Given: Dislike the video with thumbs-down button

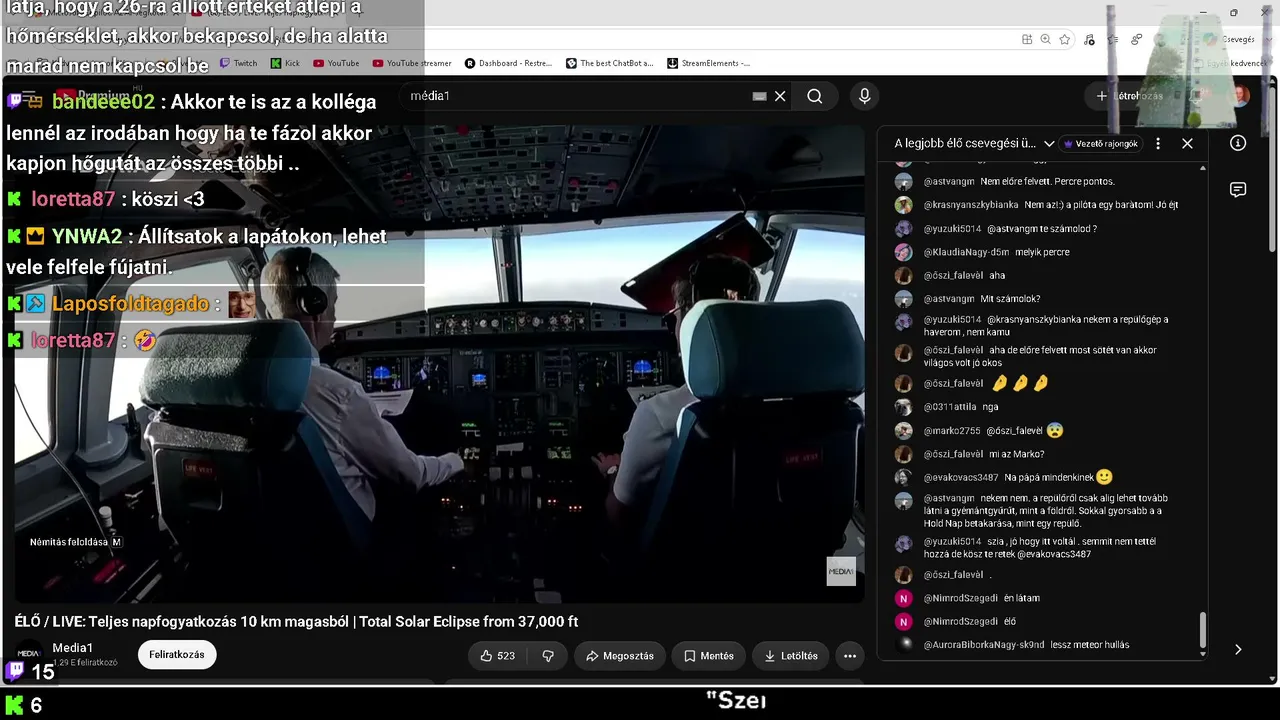Looking at the screenshot, I should click(x=548, y=656).
